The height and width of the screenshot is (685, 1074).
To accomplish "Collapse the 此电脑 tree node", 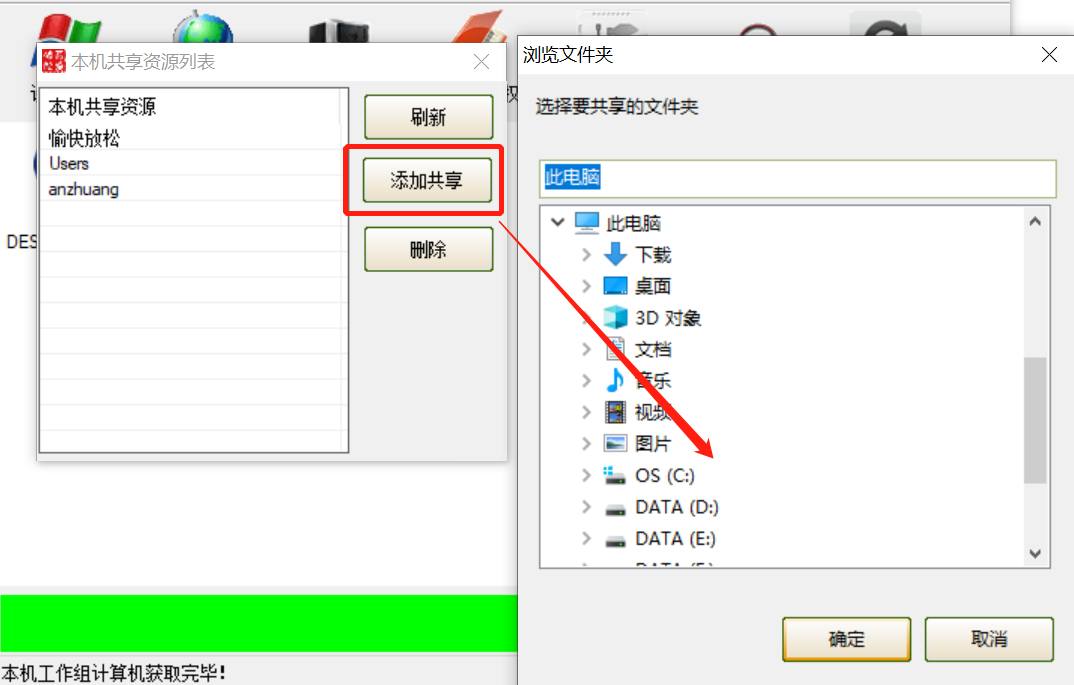I will [x=558, y=222].
